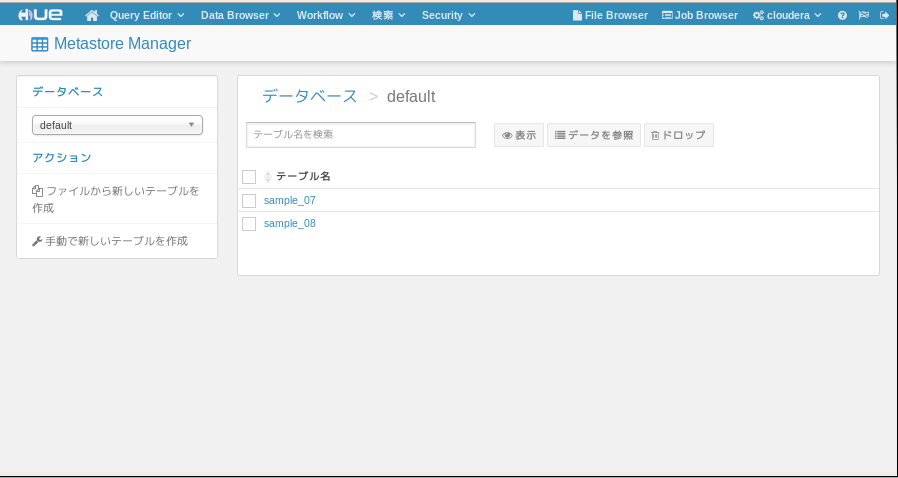Open the 検索 menu
Image resolution: width=898 pixels, height=478 pixels.
[388, 15]
